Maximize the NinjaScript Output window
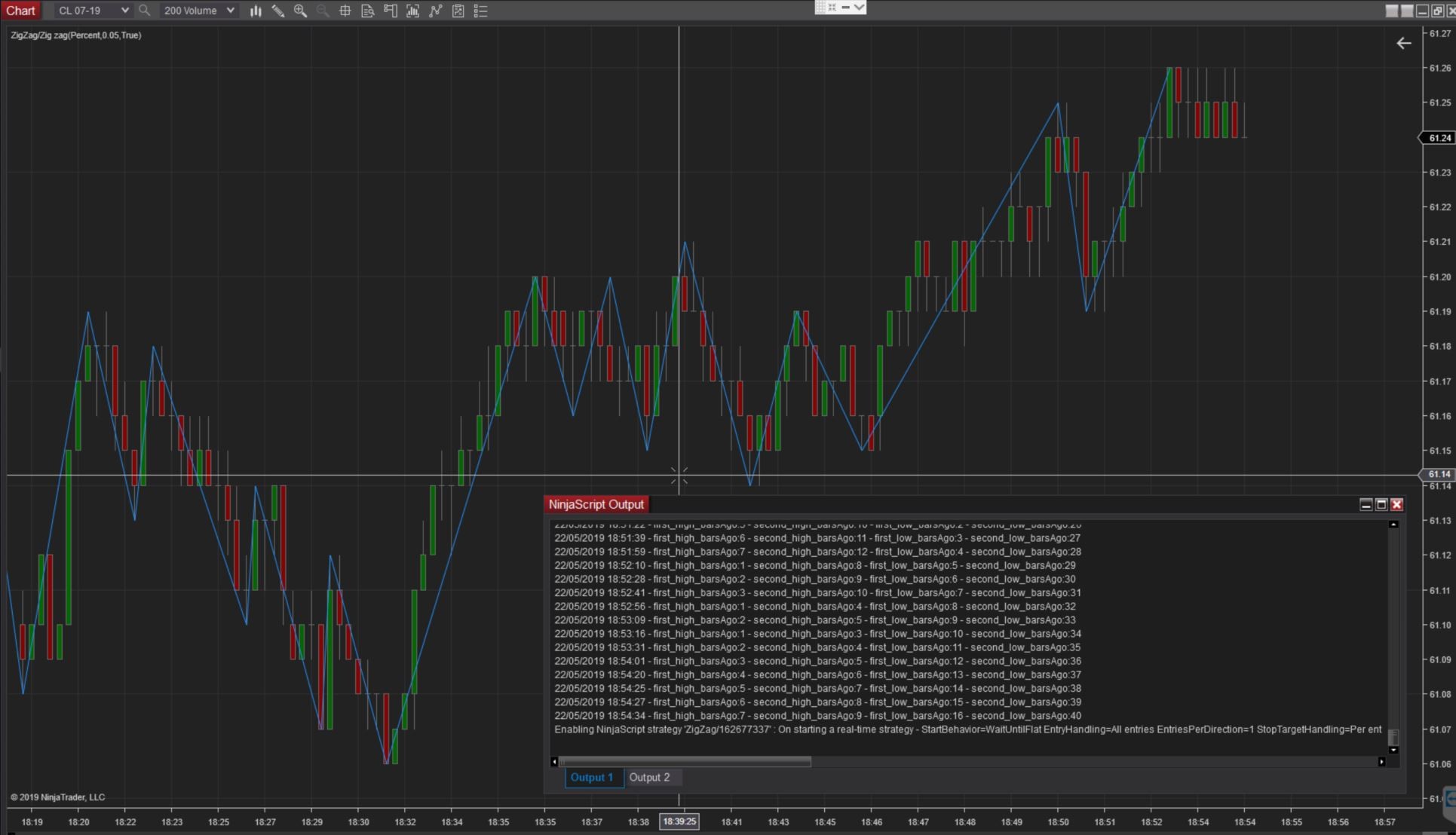1456x835 pixels. [1381, 505]
